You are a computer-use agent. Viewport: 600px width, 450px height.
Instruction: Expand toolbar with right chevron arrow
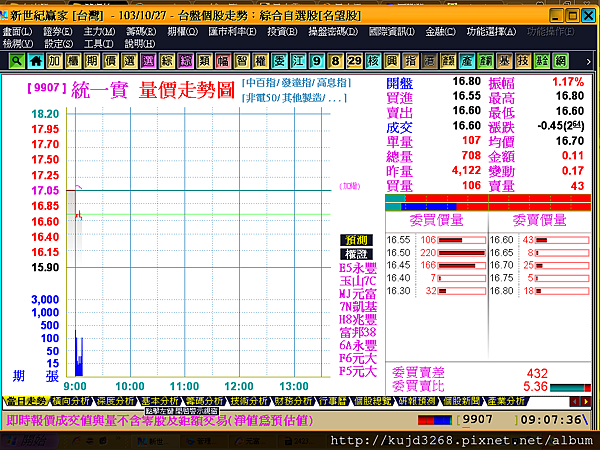(x=588, y=62)
